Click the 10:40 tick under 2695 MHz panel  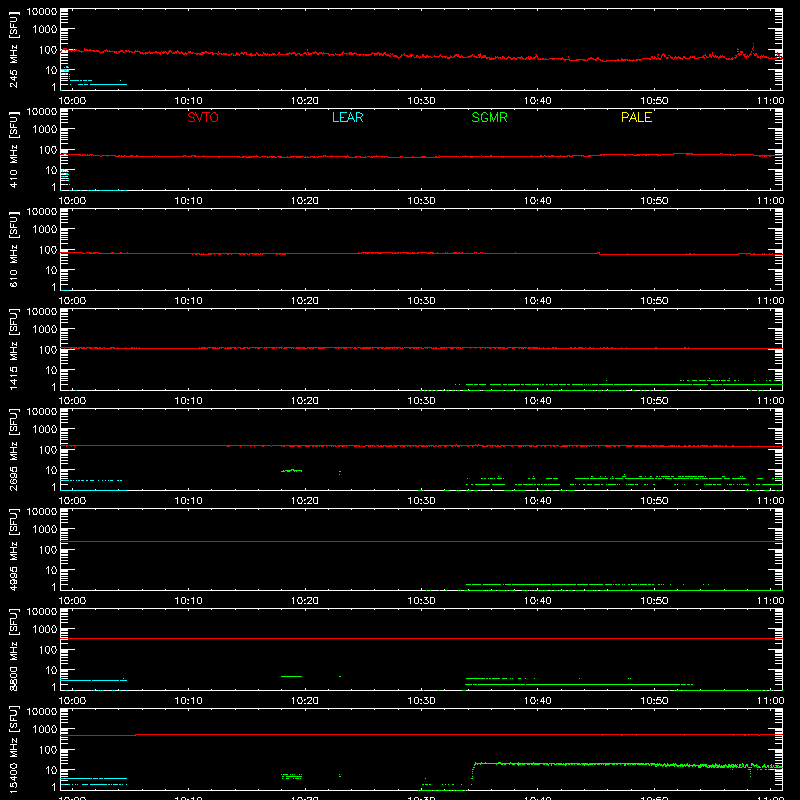538,501
